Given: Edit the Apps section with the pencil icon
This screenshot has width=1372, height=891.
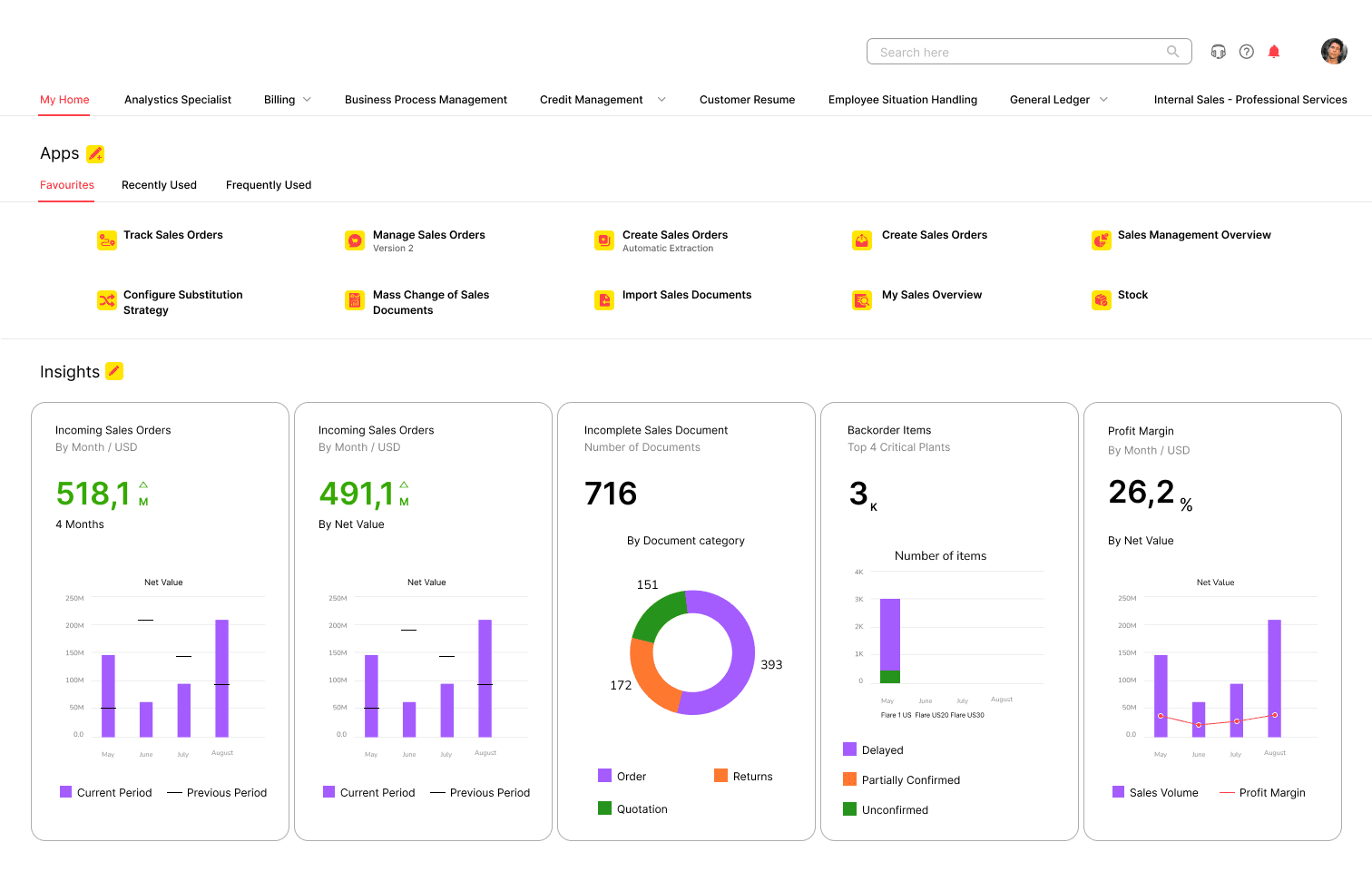Looking at the screenshot, I should (x=97, y=153).
